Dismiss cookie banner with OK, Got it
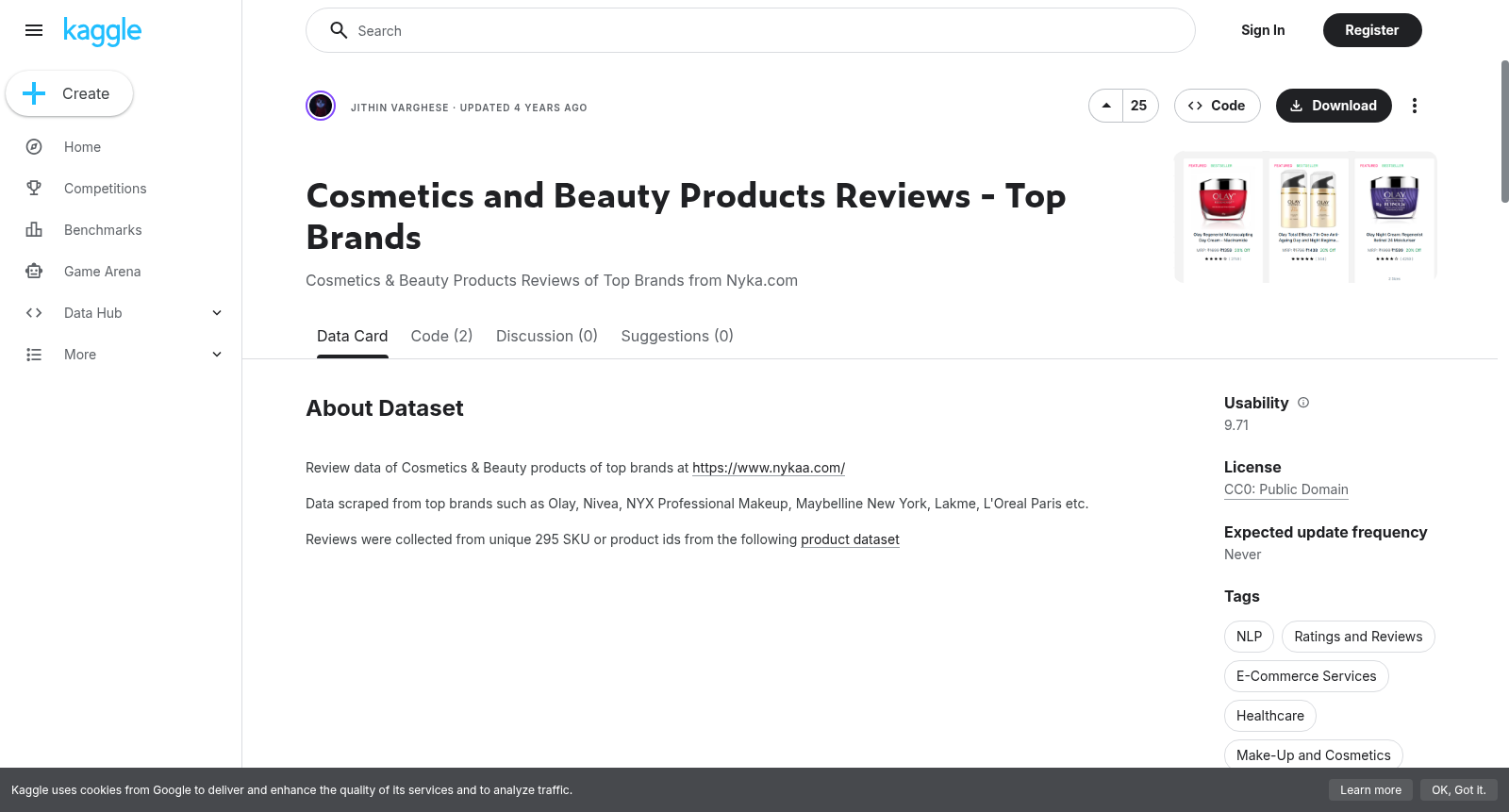The width and height of the screenshot is (1509, 812). [x=1458, y=790]
